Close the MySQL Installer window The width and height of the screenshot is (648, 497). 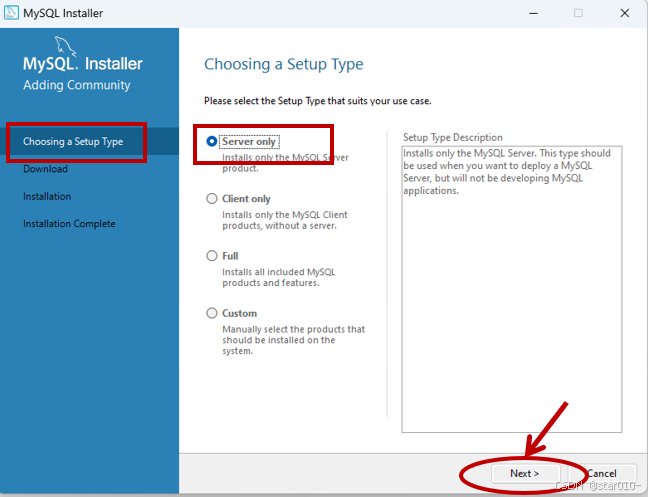pyautogui.click(x=624, y=13)
